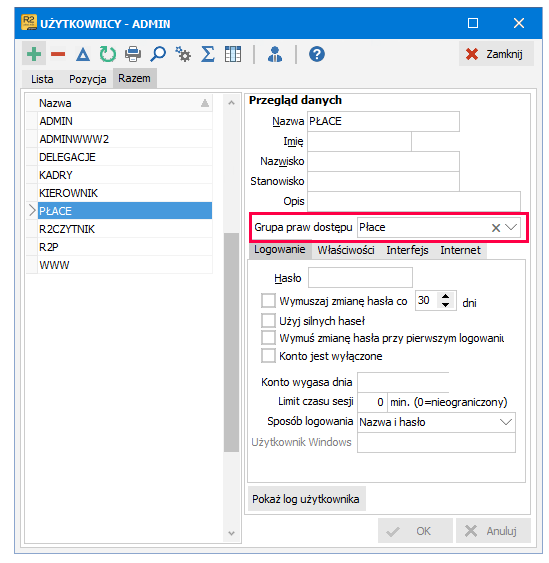The image size is (549, 563).
Task: Click the blue user person icon
Action: [275, 54]
